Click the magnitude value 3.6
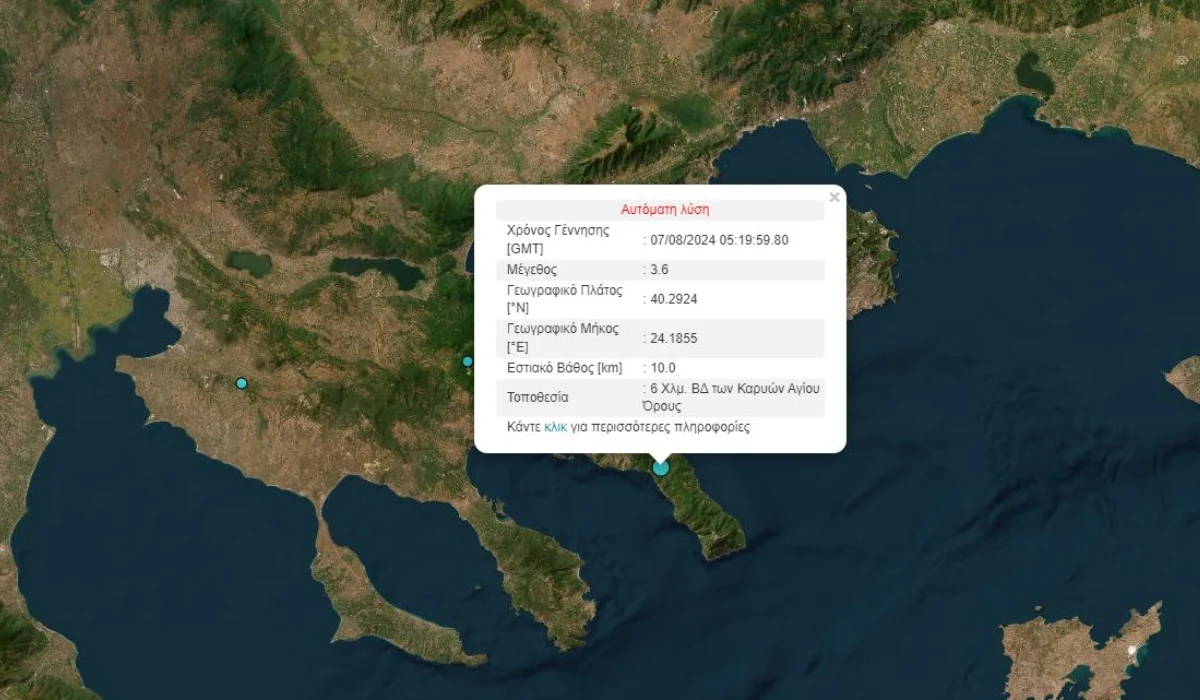The image size is (1200, 700). 661,270
